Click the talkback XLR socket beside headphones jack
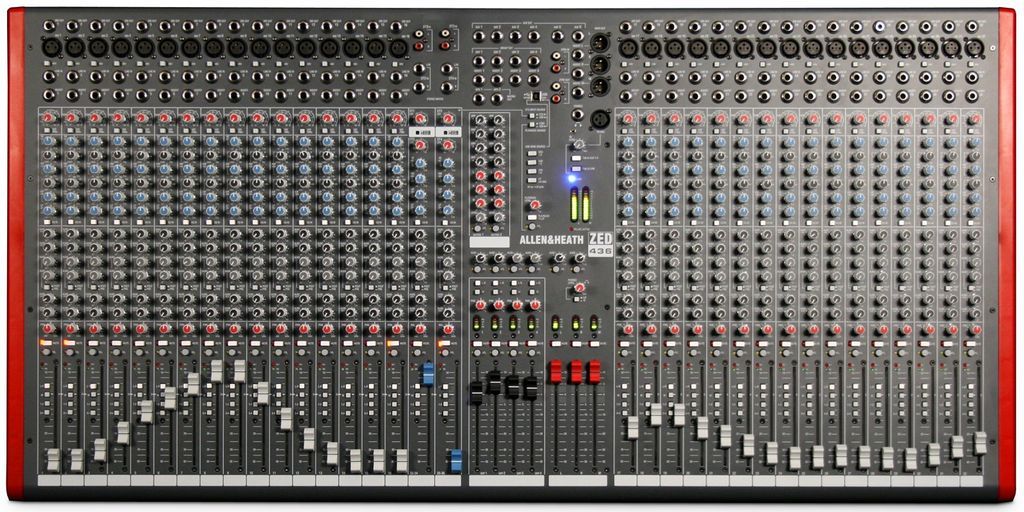This screenshot has width=1024, height=512. pos(598,120)
